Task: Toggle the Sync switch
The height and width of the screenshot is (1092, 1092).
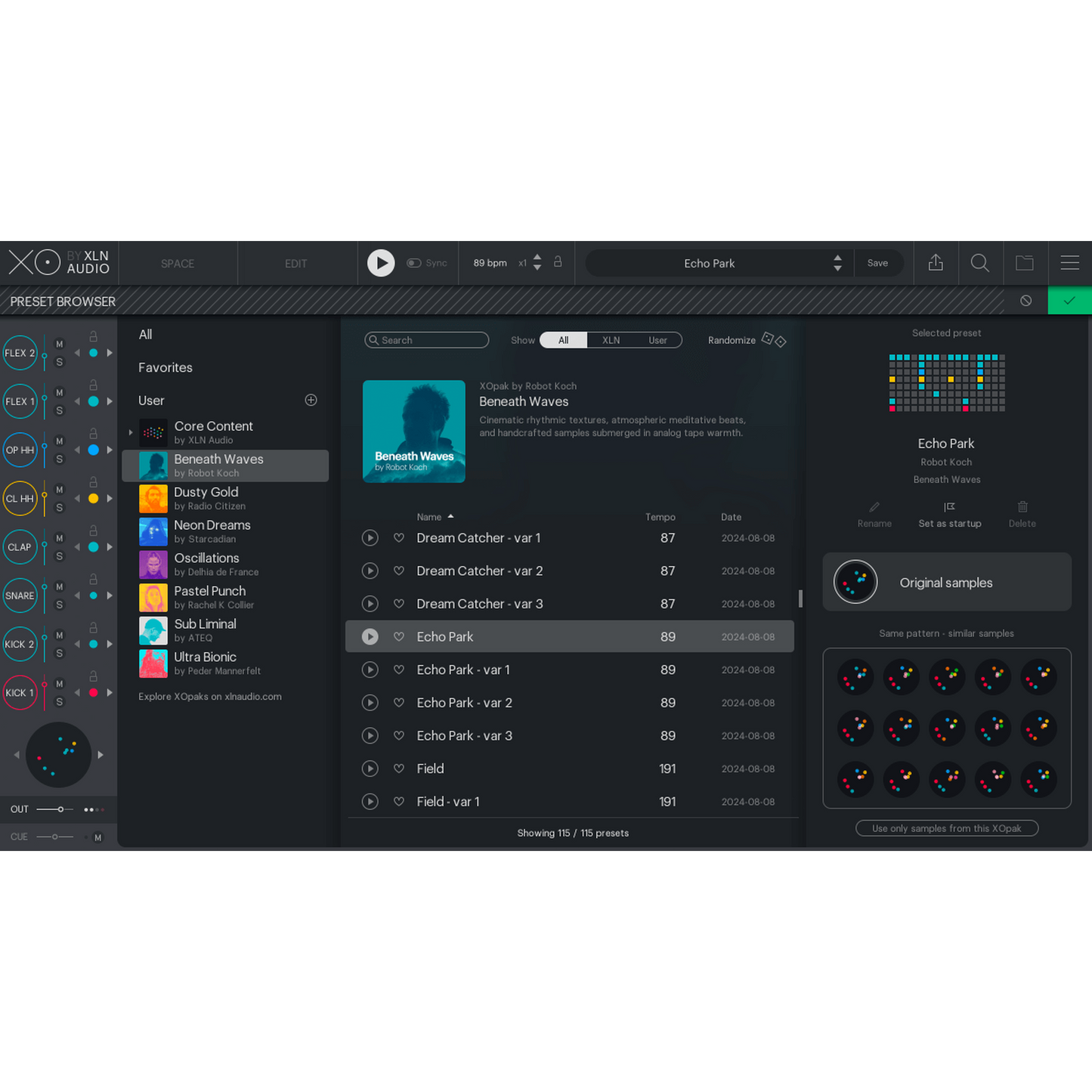Action: click(x=414, y=263)
